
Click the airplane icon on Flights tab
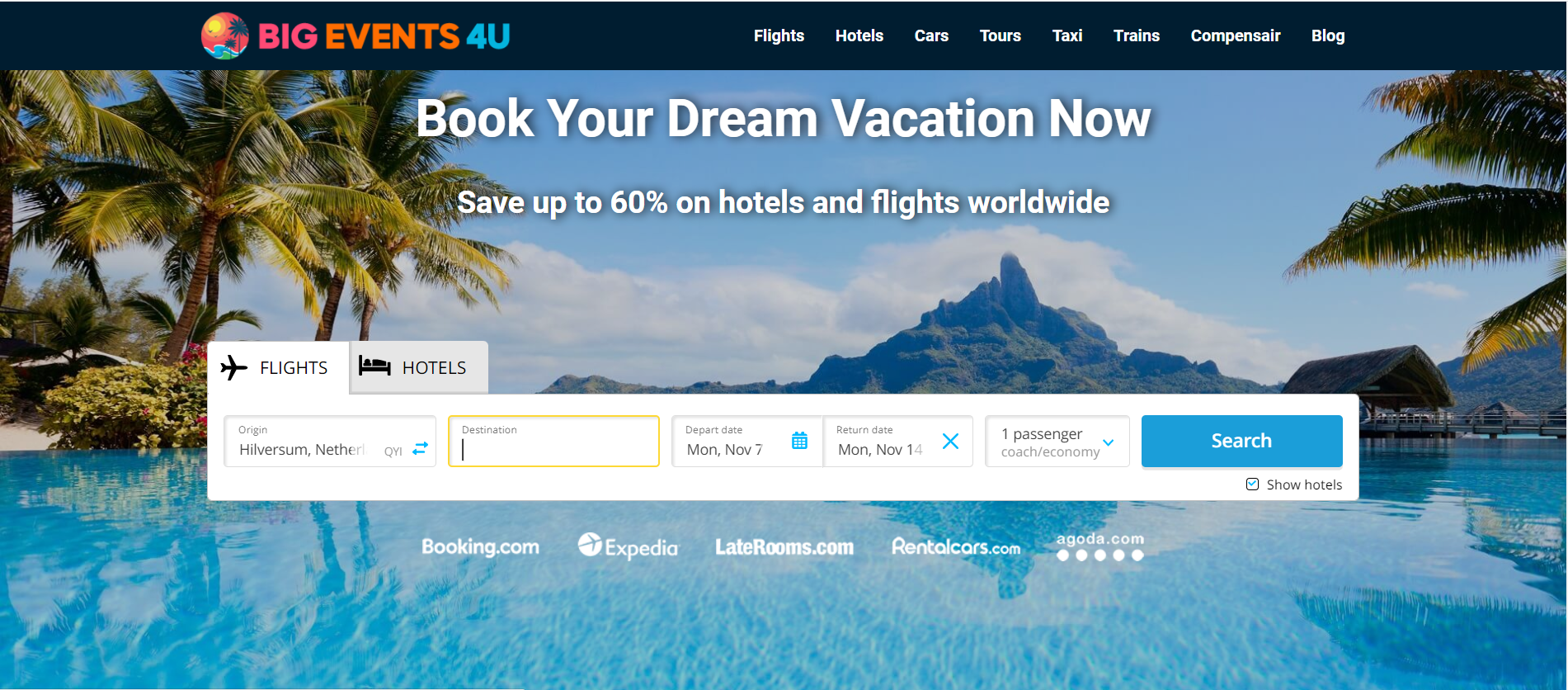(234, 367)
